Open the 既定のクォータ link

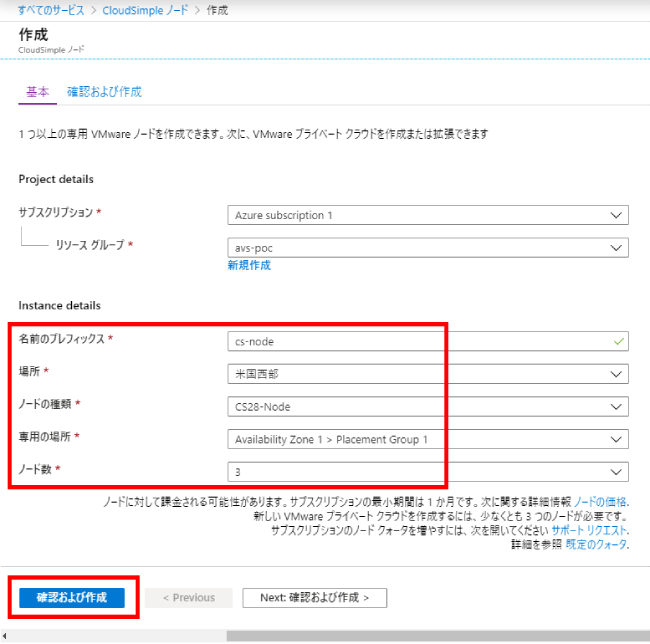(596, 544)
